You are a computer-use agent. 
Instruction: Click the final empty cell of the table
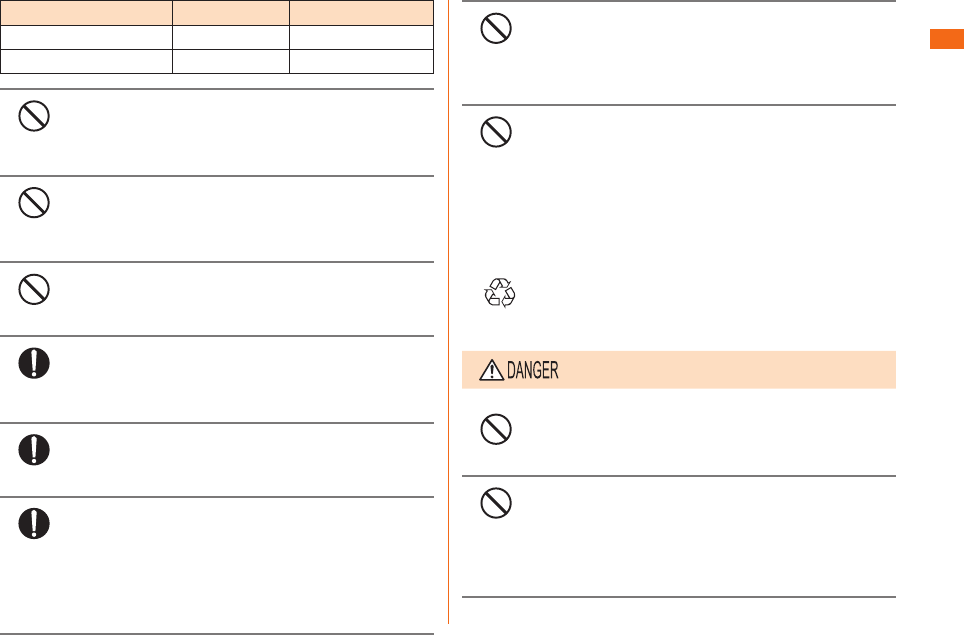point(362,61)
